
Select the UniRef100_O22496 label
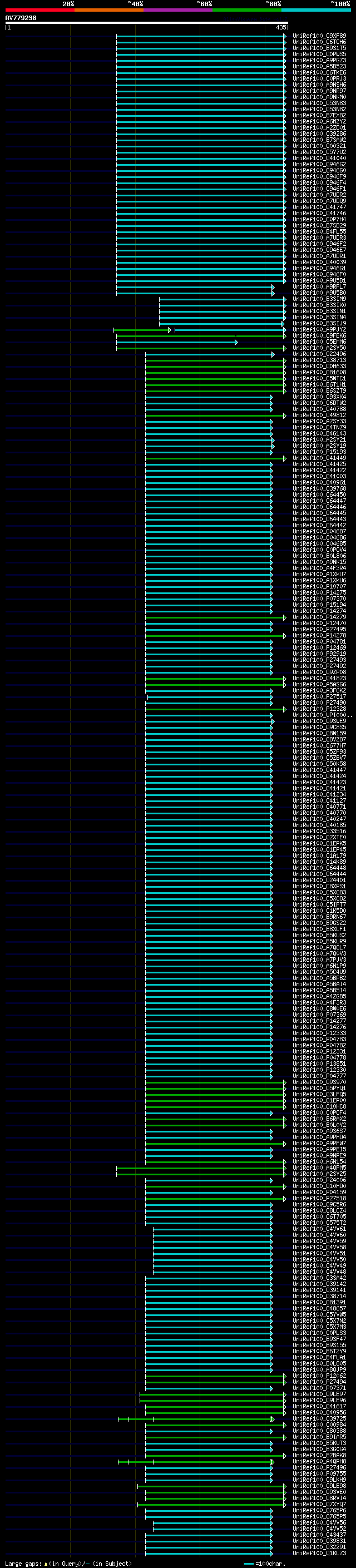click(x=319, y=354)
